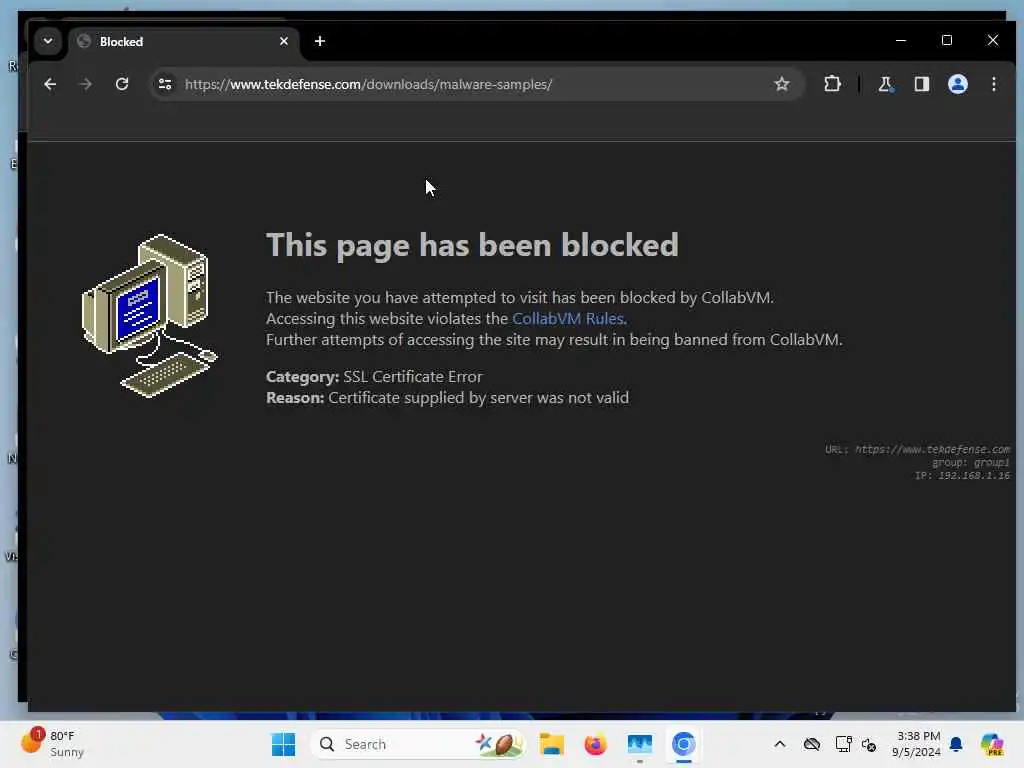
Task: Open Copilot preview icon on taskbar
Action: pyautogui.click(x=991, y=744)
